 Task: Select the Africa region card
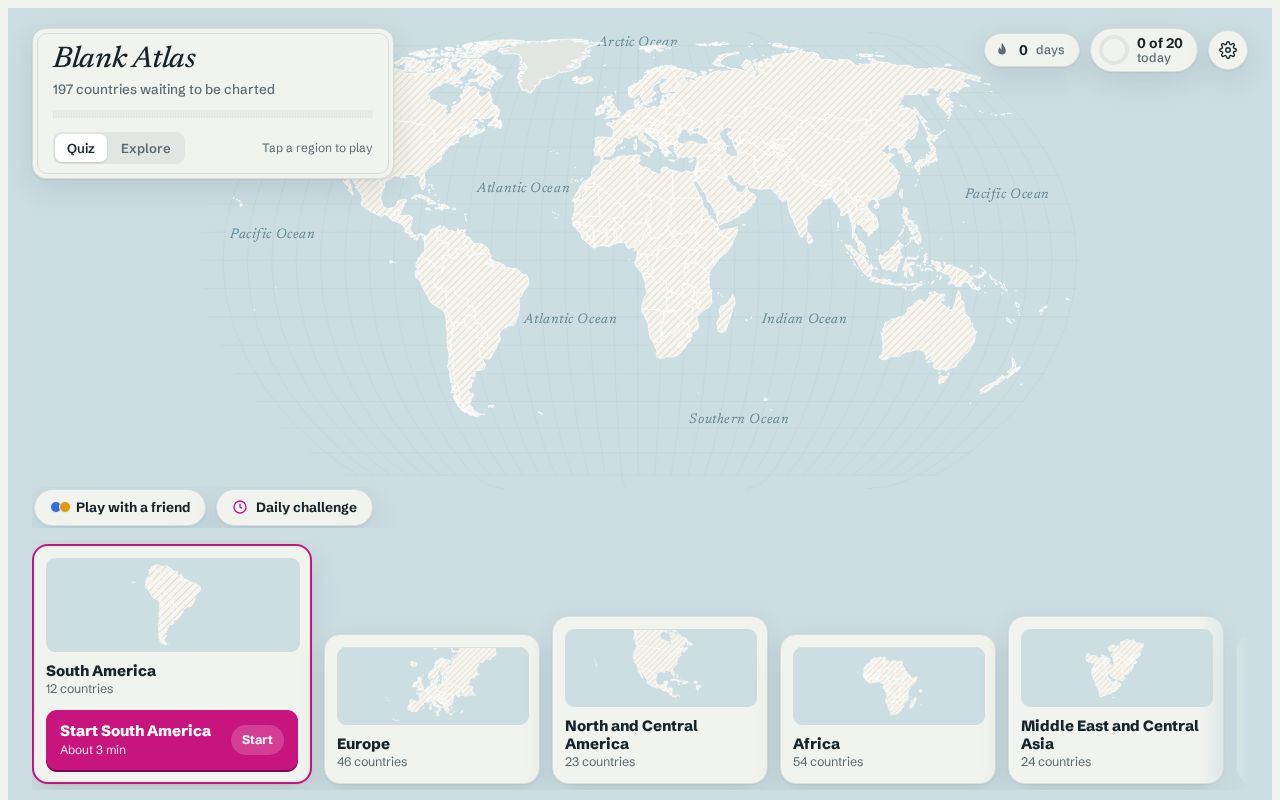coord(888,709)
